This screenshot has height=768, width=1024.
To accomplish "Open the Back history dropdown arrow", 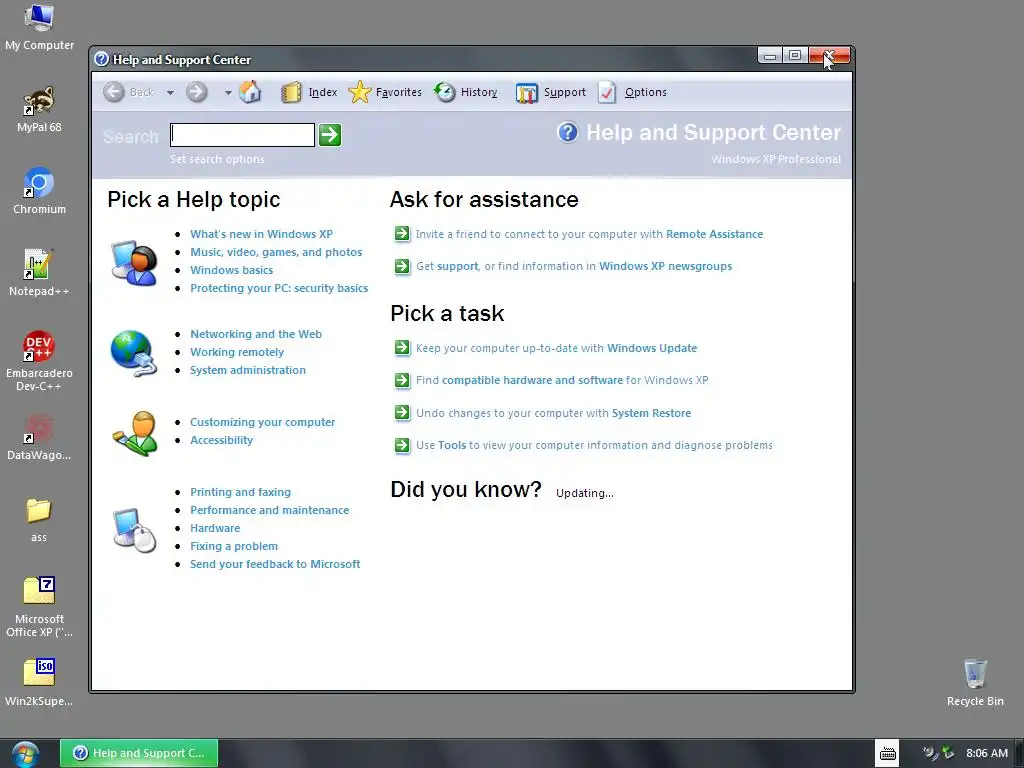I will (170, 93).
